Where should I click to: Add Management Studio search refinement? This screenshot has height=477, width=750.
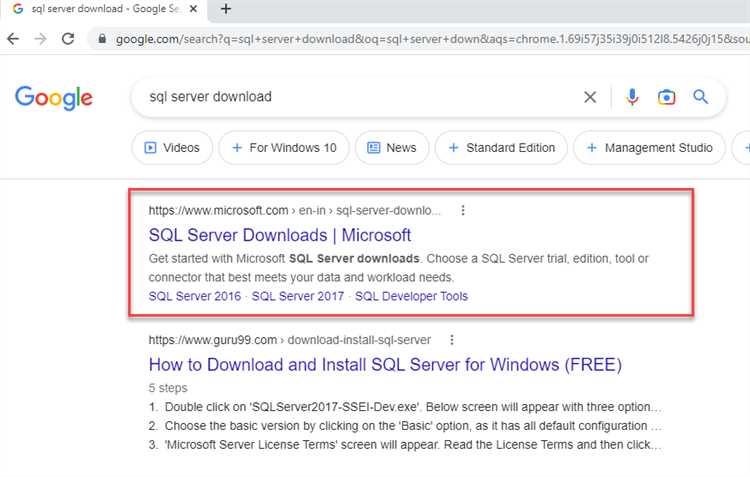click(x=650, y=148)
